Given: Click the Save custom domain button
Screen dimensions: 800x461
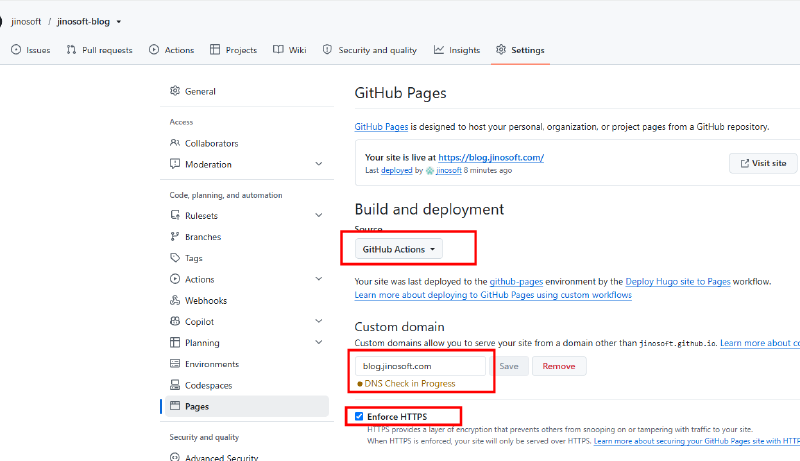Looking at the screenshot, I should pyautogui.click(x=509, y=366).
